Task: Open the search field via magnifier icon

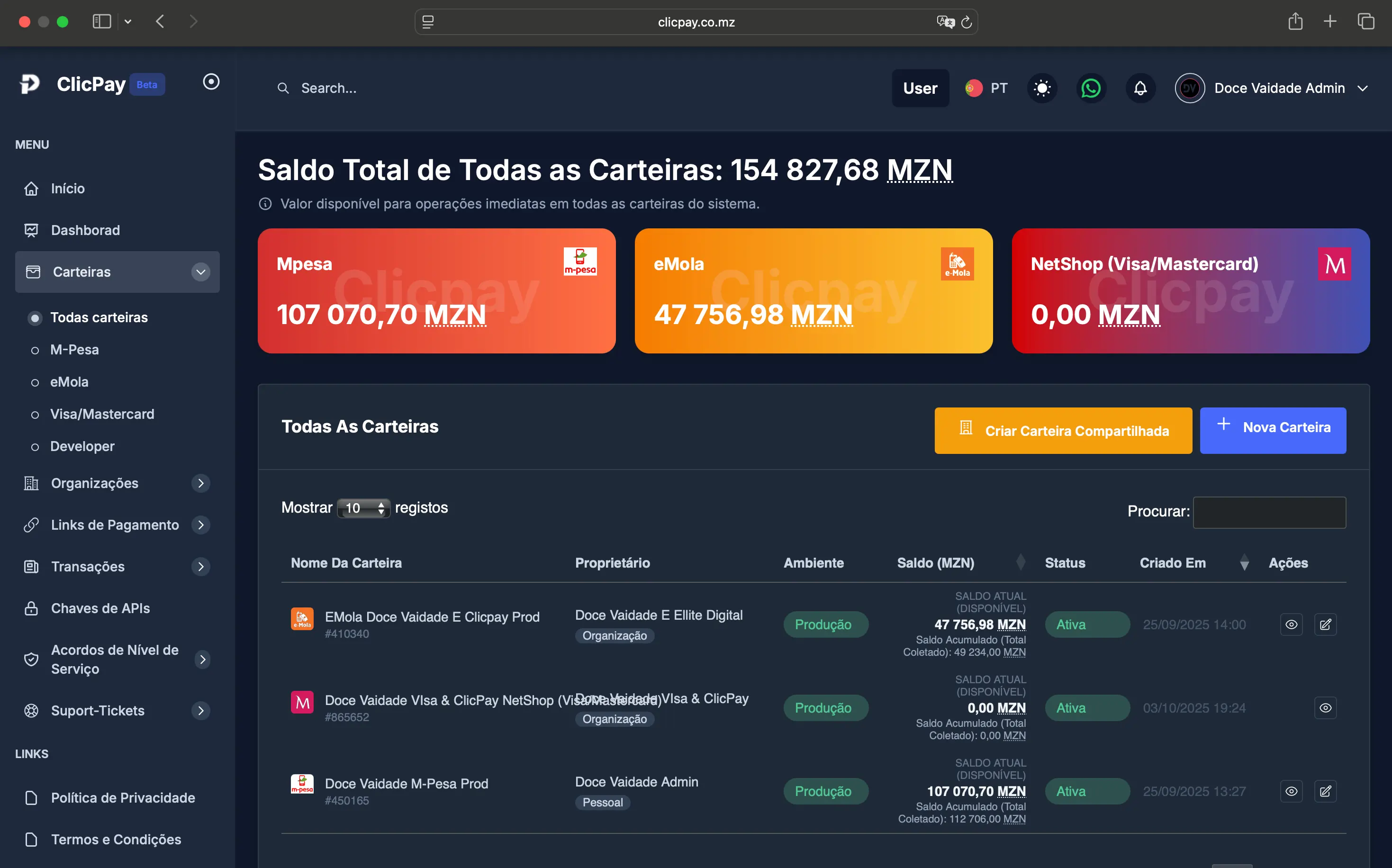Action: coord(283,88)
